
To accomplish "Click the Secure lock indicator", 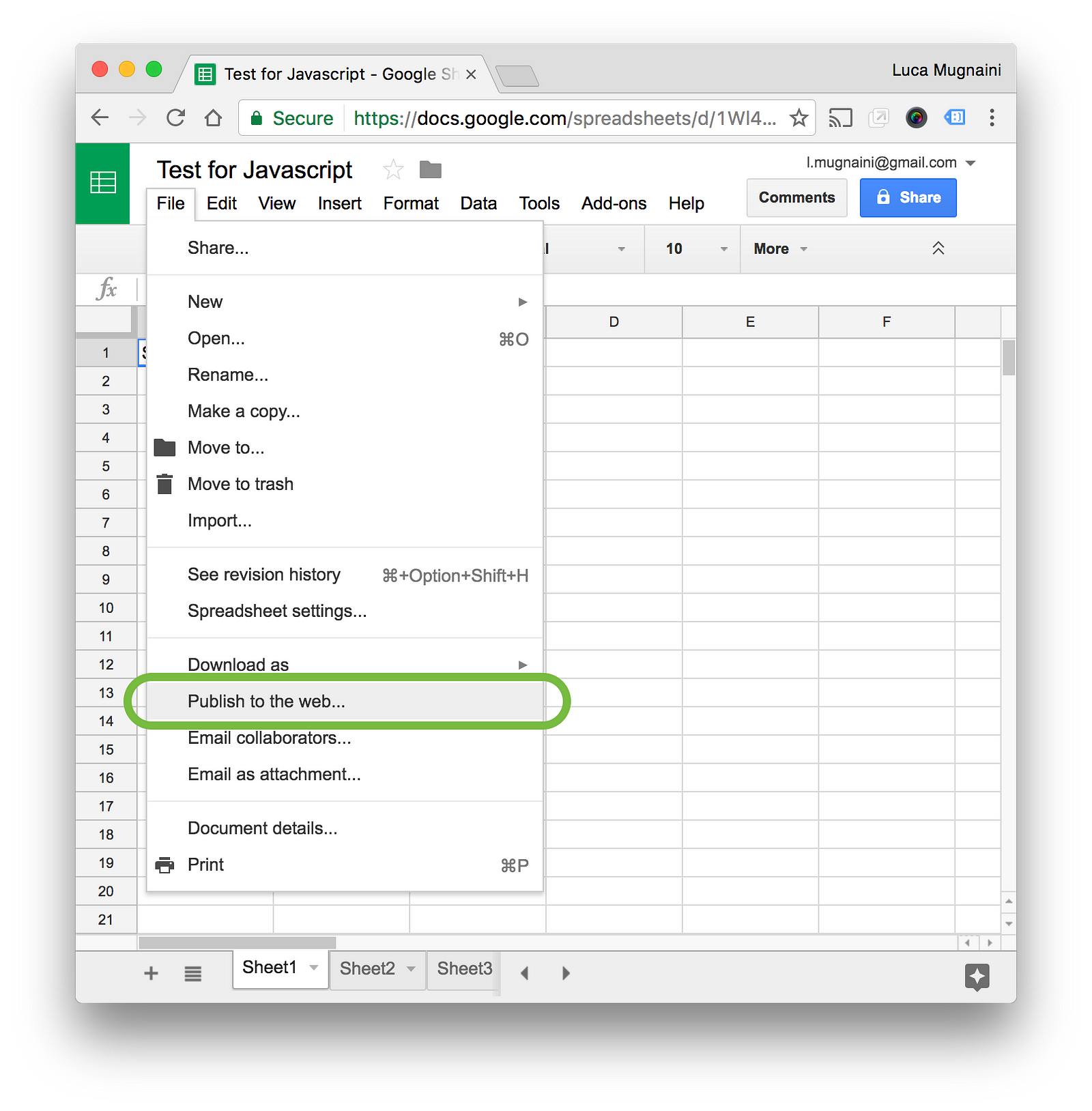I will [x=291, y=118].
